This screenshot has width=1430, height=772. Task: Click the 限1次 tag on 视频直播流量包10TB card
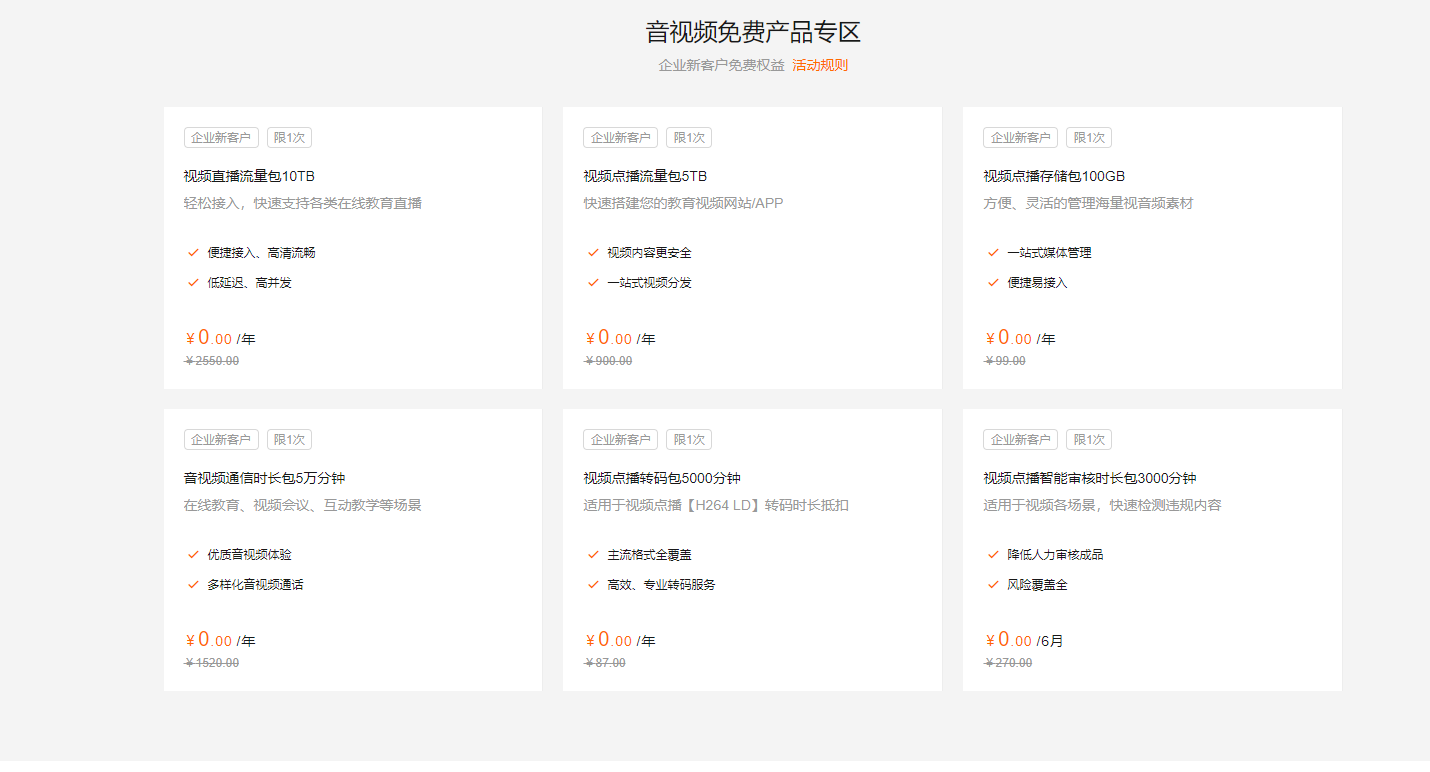pyautogui.click(x=289, y=138)
